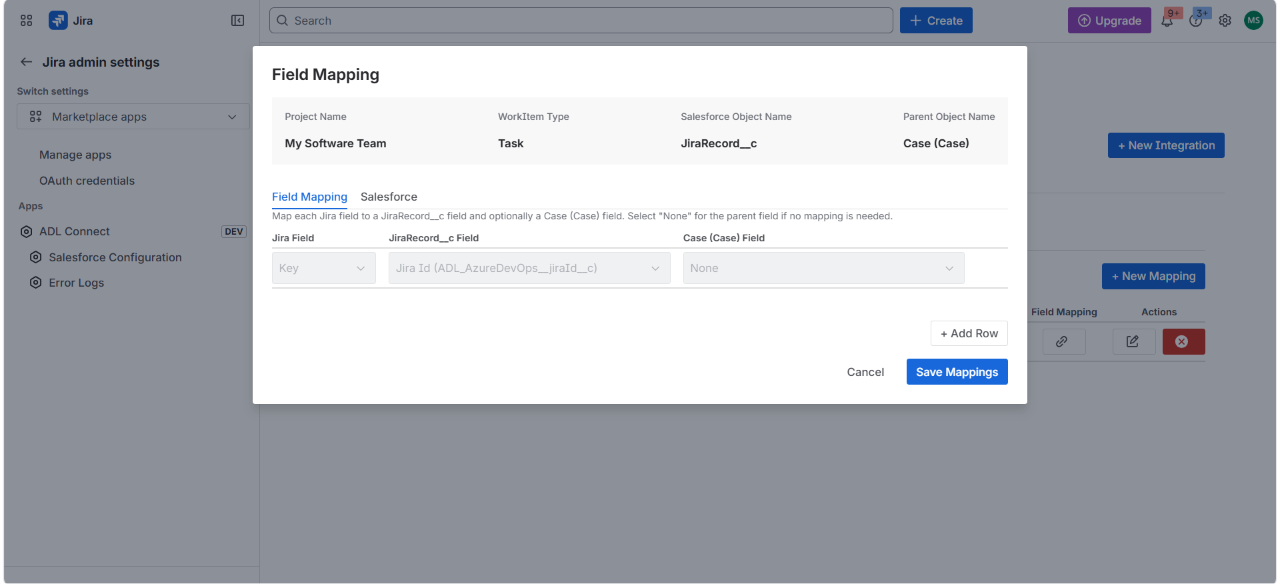Open the Jira Id JiraRecord__c Field dropdown
This screenshot has height=584, width=1280.
pos(530,268)
